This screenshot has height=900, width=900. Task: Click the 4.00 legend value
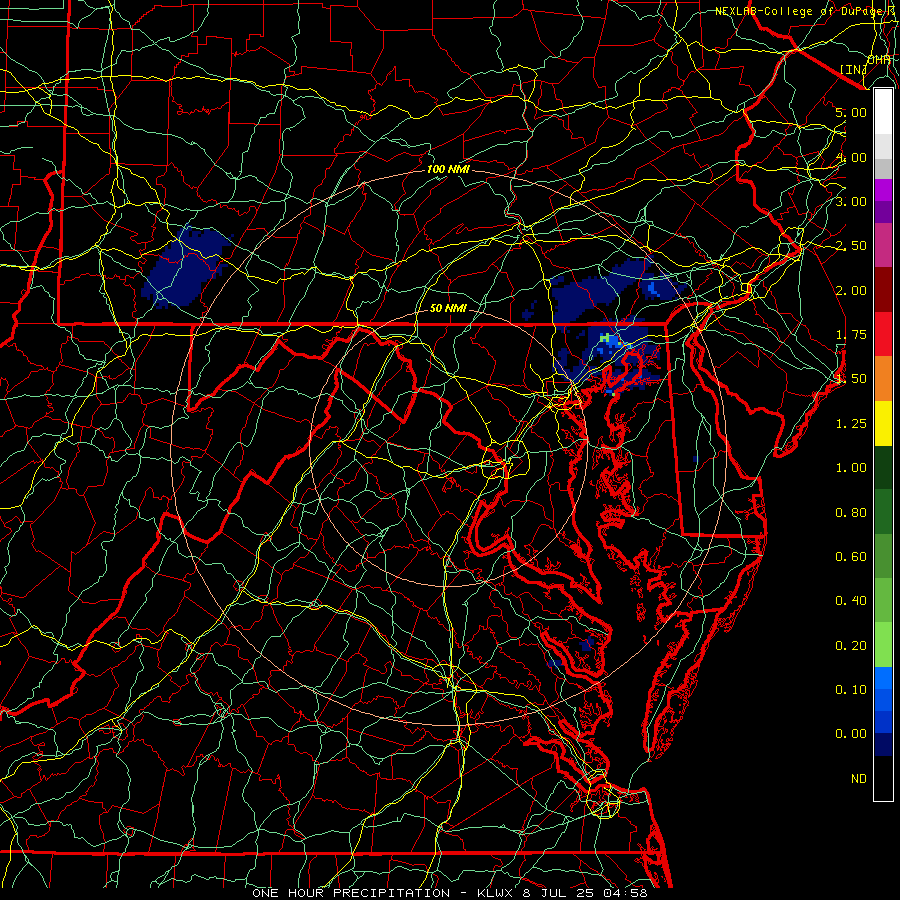tap(851, 157)
